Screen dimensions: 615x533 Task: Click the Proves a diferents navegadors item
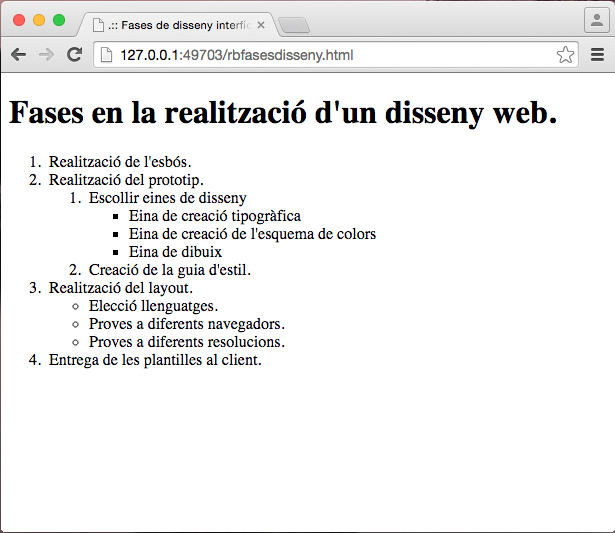(x=186, y=324)
